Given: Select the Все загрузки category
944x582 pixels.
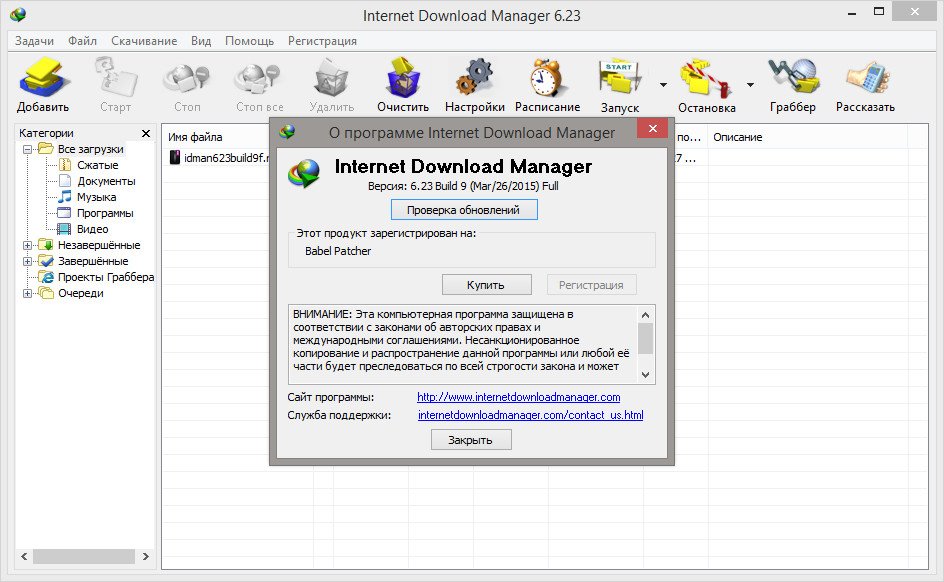Looking at the screenshot, I should coord(90,149).
